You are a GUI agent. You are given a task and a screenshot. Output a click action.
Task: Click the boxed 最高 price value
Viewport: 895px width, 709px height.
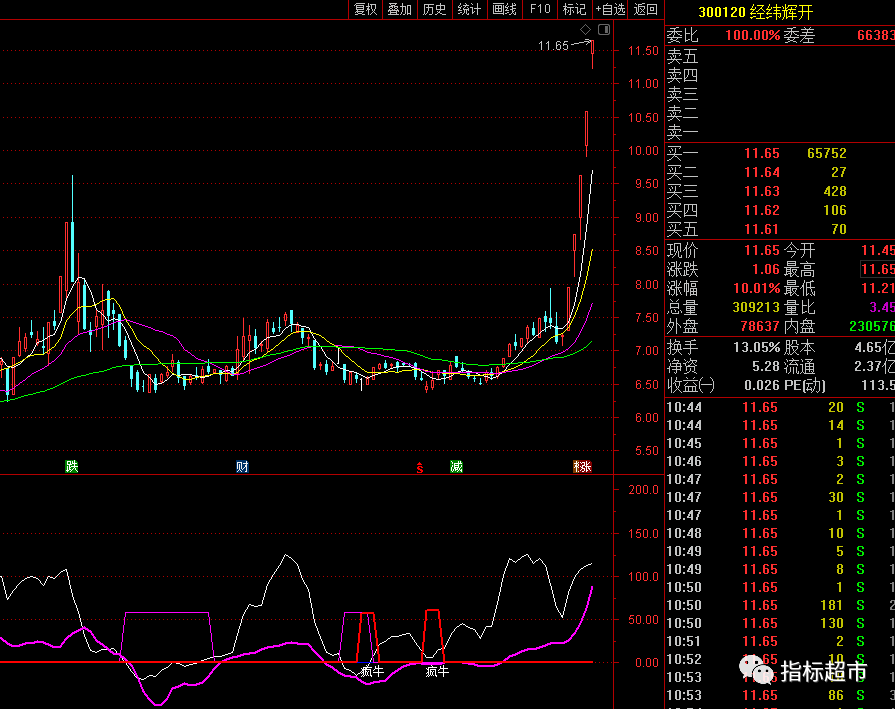(877, 270)
